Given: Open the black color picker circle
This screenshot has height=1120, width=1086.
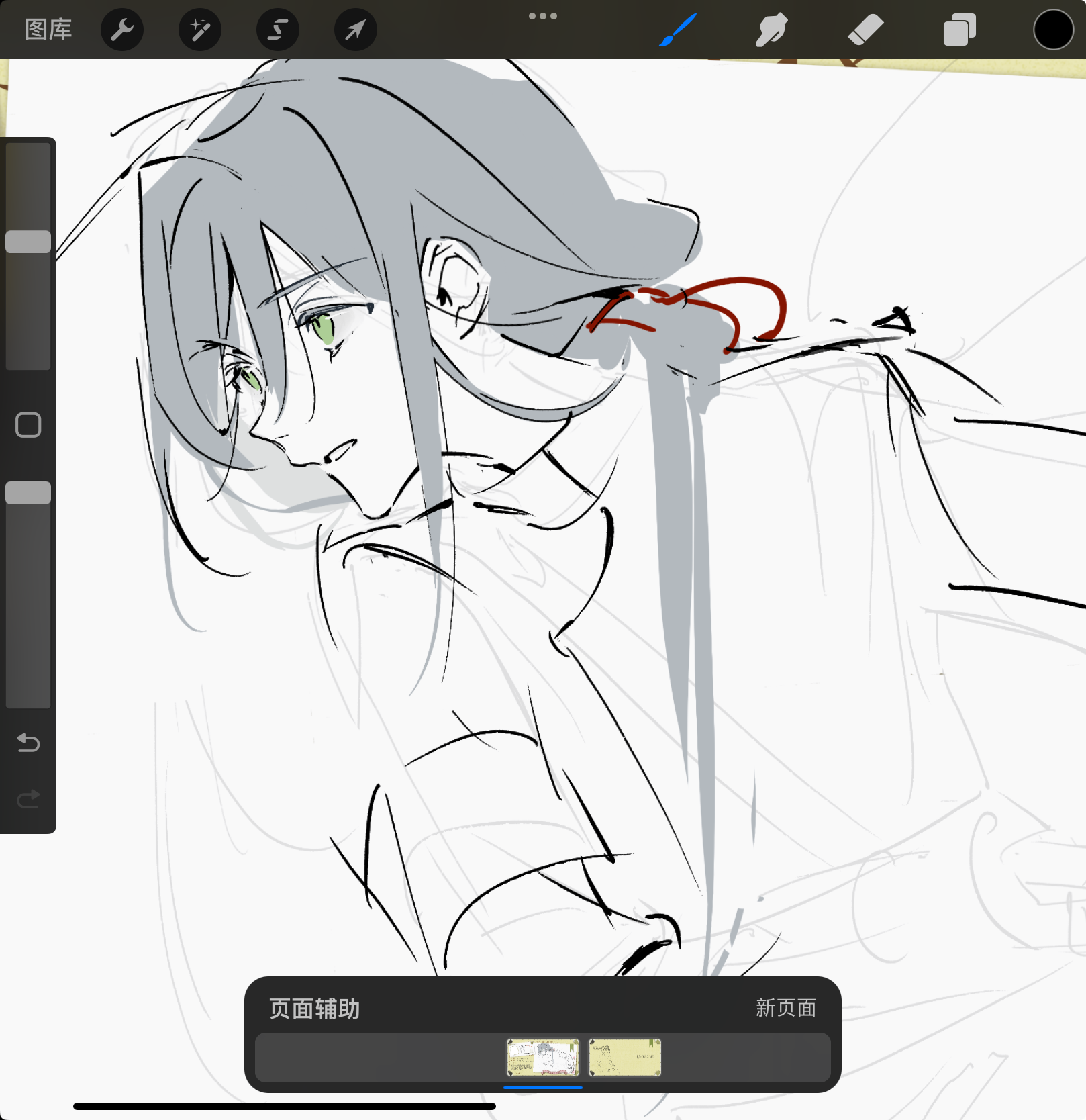Looking at the screenshot, I should pos(1053,30).
